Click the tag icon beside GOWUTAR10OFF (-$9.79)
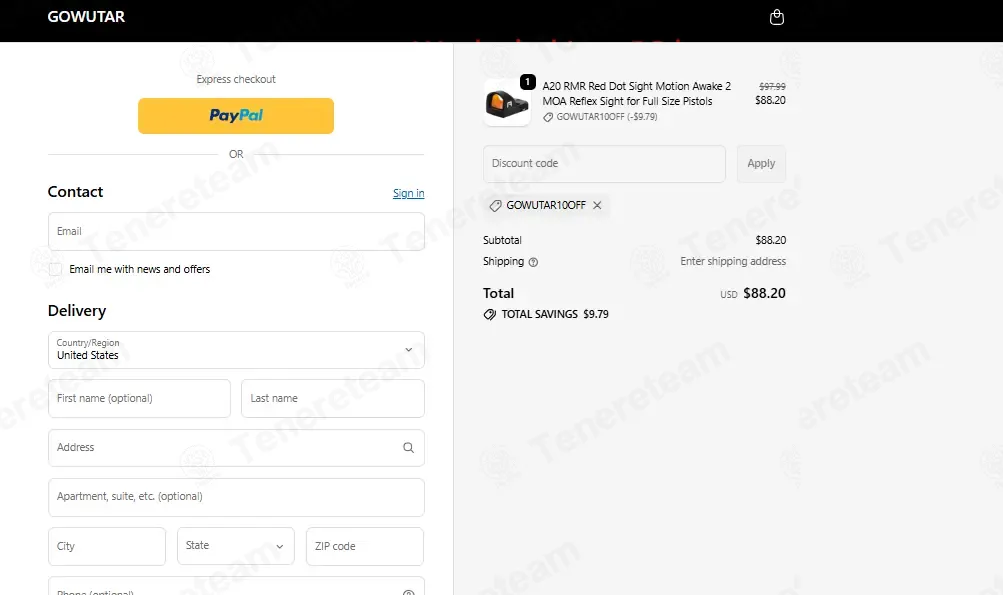The height and width of the screenshot is (595, 1003). click(x=548, y=117)
